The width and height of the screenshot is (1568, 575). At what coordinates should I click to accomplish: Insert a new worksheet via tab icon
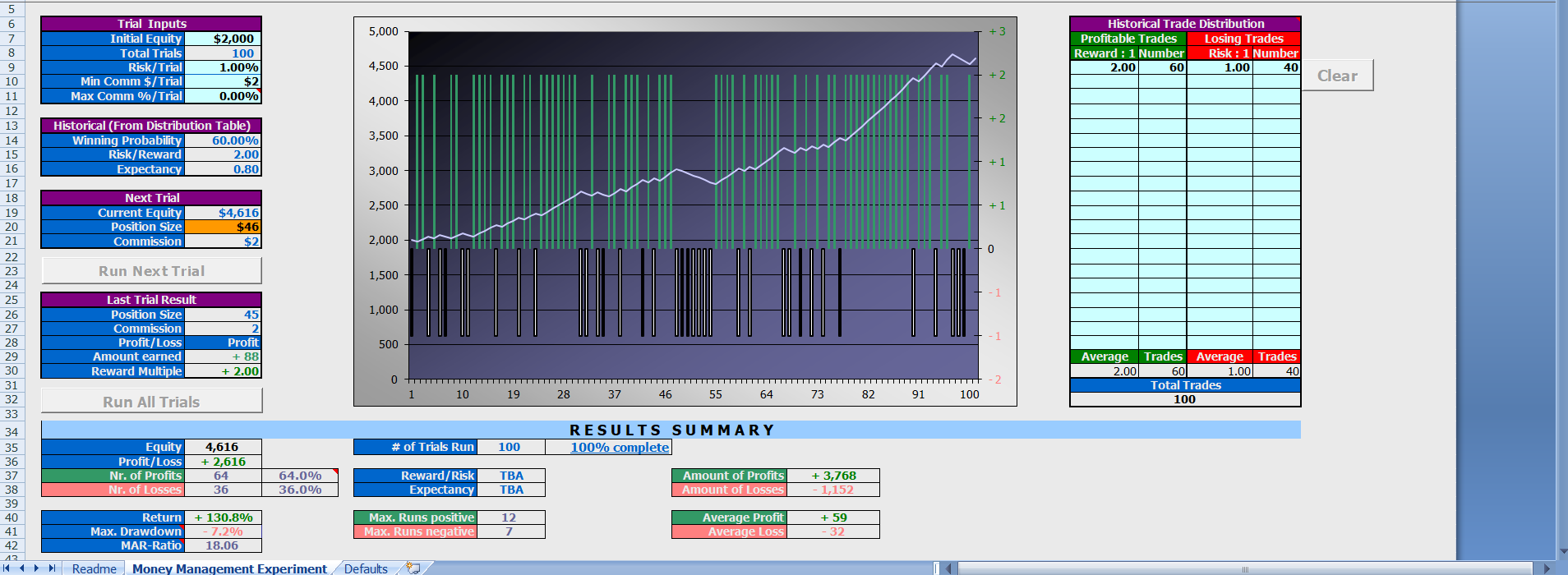[x=413, y=568]
